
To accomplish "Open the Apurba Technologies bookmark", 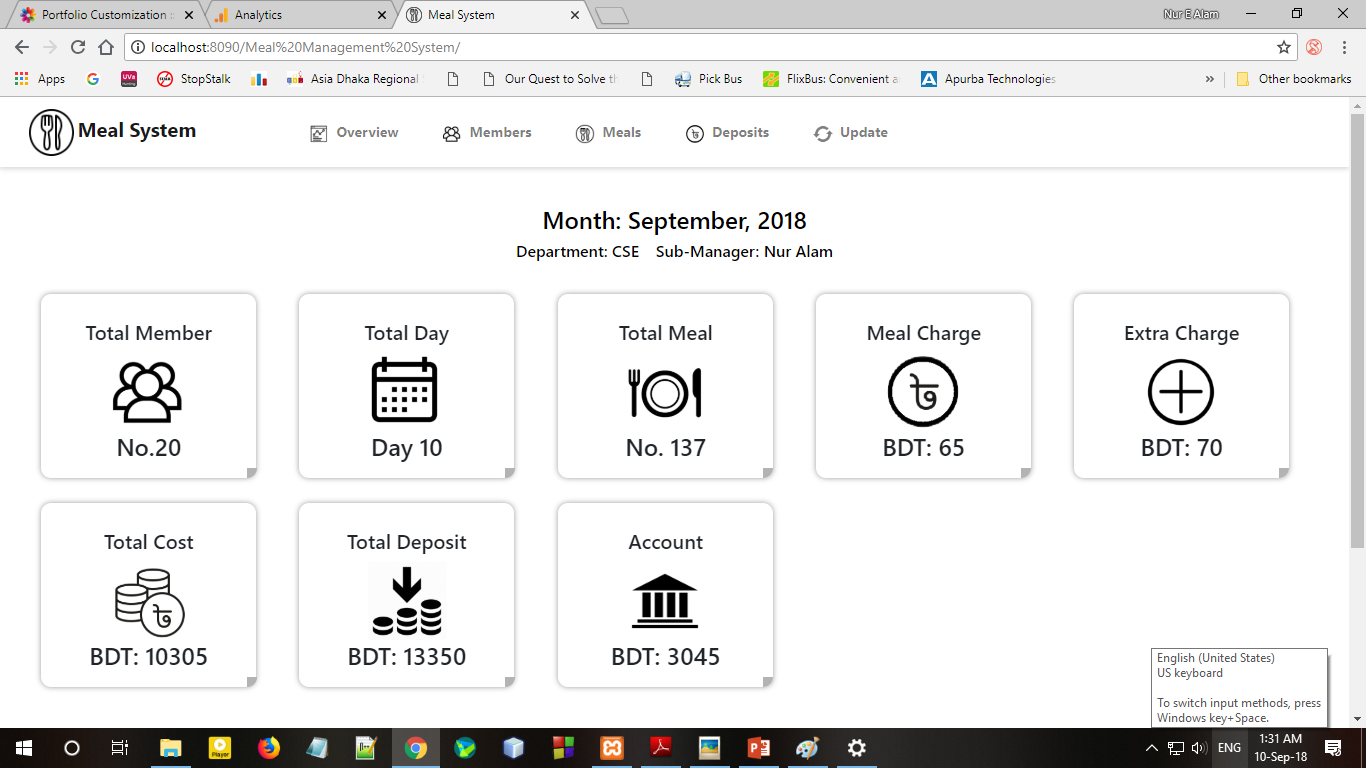I will coord(988,79).
